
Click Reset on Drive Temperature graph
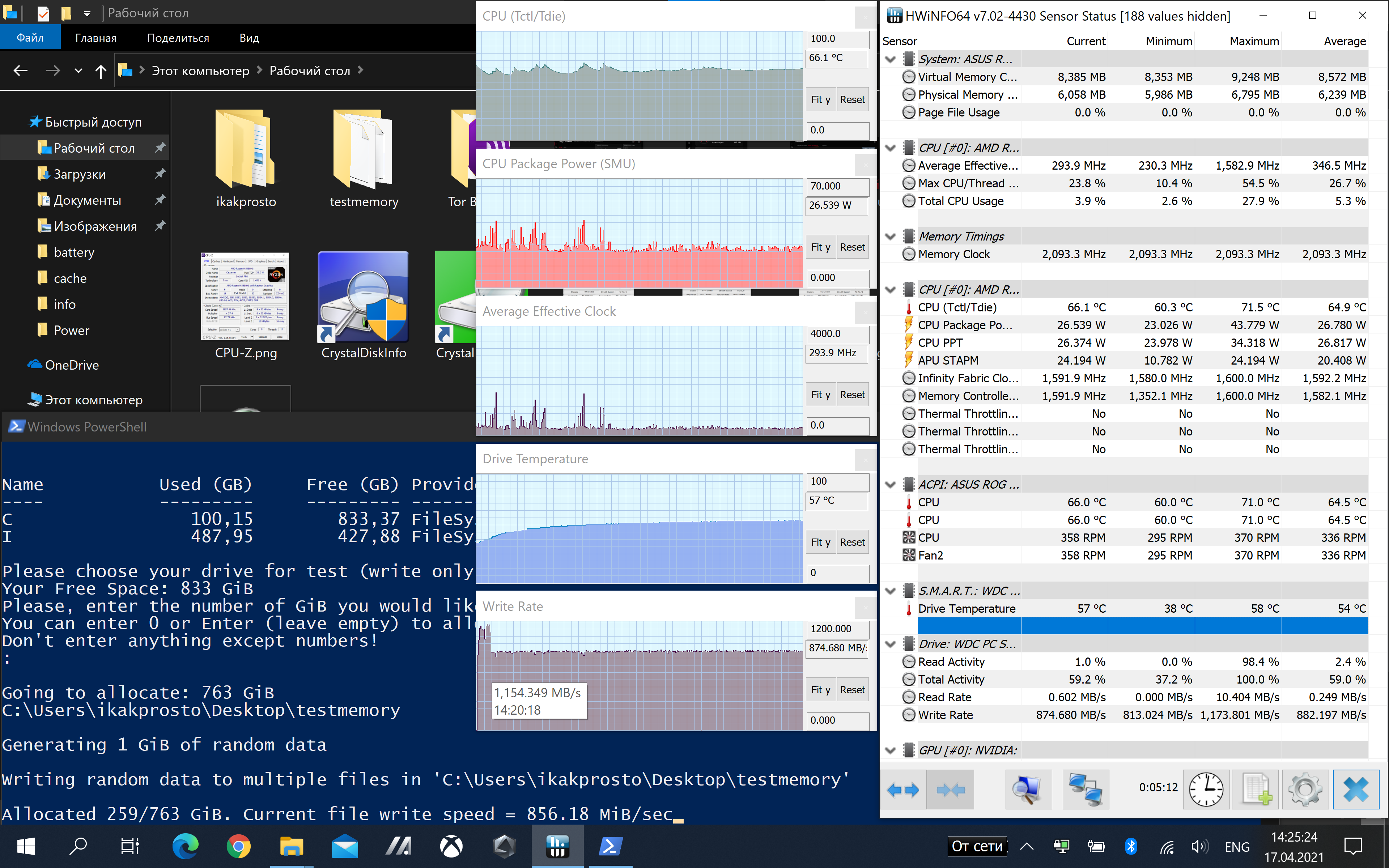coord(852,542)
